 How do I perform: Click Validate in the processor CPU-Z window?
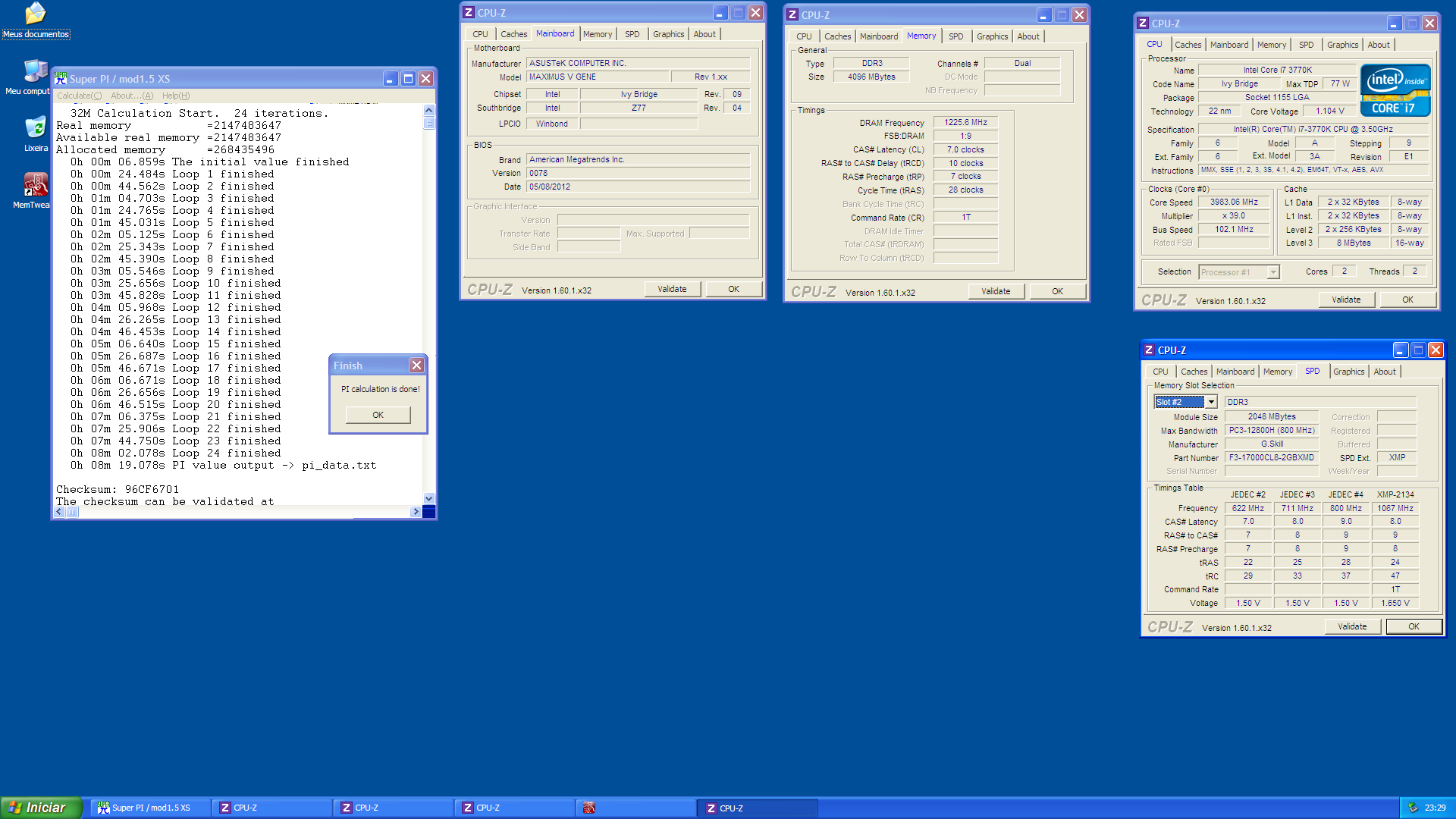click(x=1346, y=300)
